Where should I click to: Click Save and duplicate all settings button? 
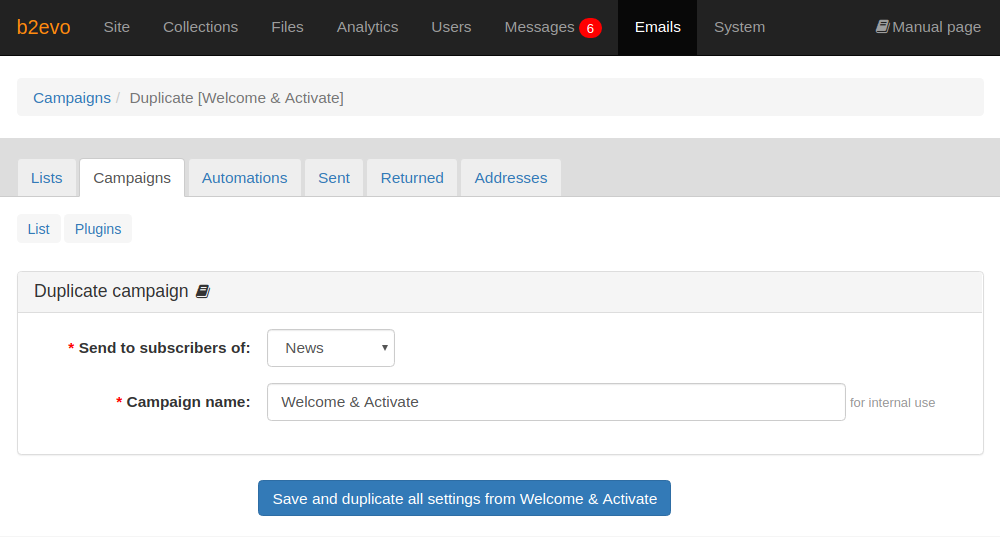point(464,498)
